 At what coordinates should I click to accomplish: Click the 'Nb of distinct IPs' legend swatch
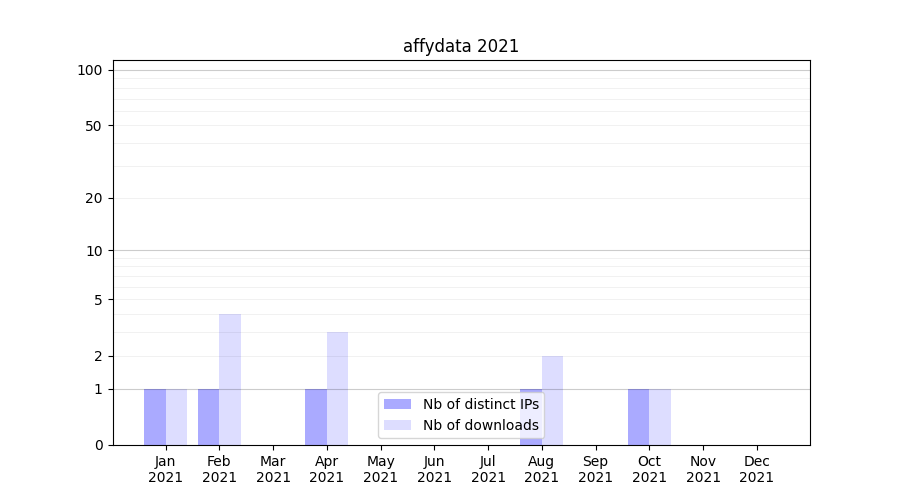coord(397,404)
